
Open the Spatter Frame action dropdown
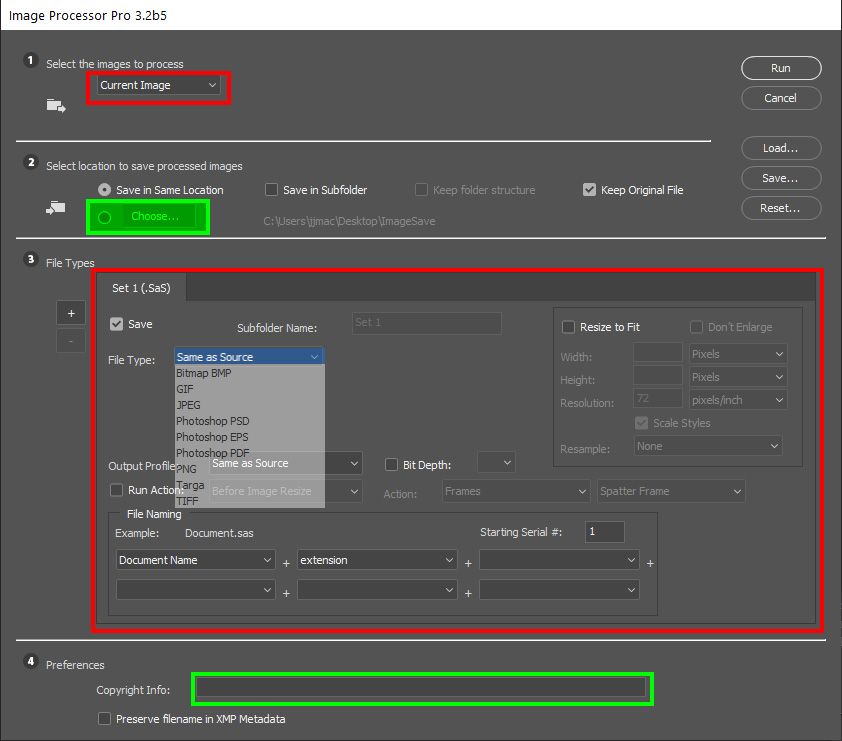coord(671,491)
